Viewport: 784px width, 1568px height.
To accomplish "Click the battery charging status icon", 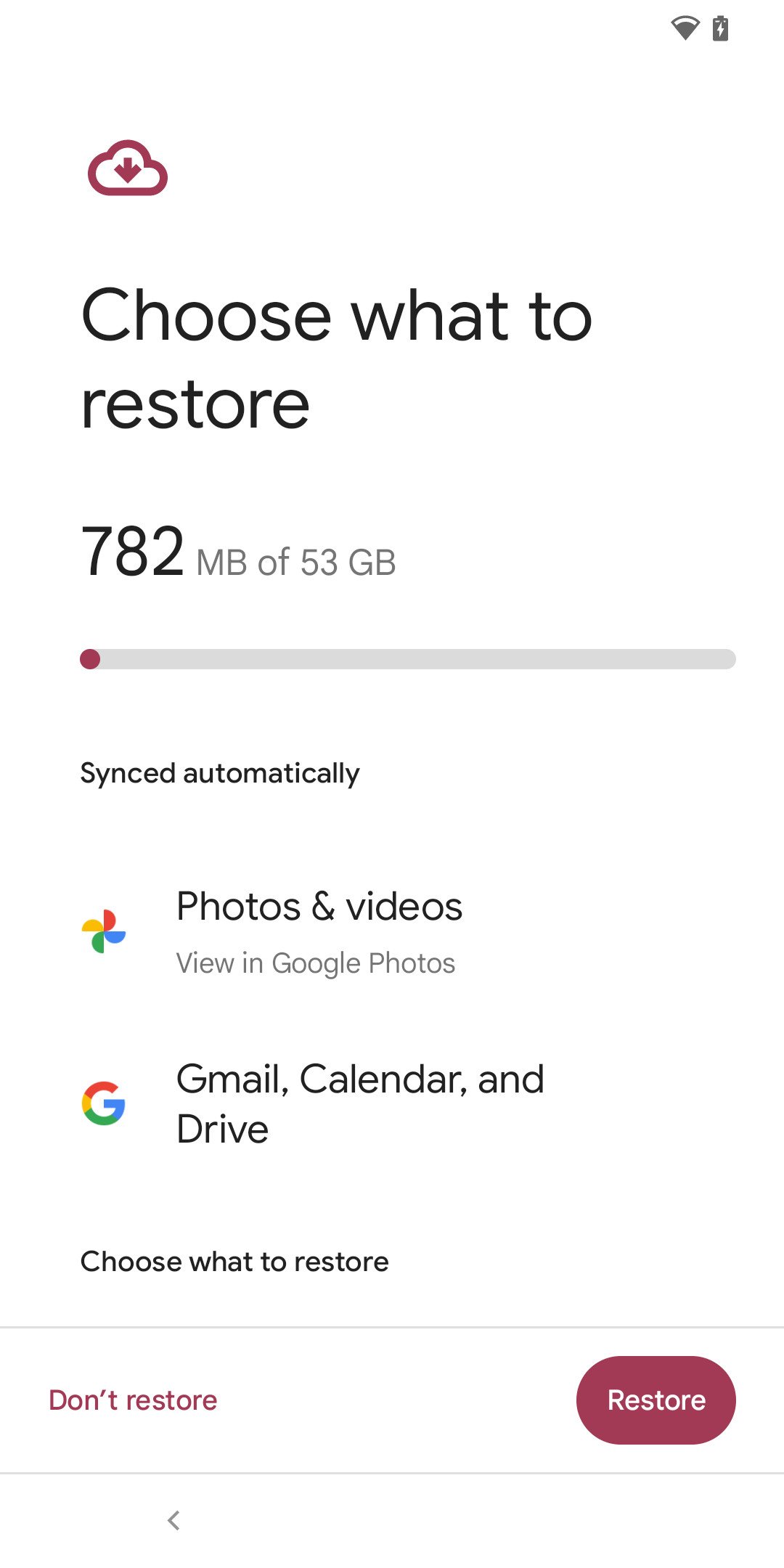I will point(720,28).
